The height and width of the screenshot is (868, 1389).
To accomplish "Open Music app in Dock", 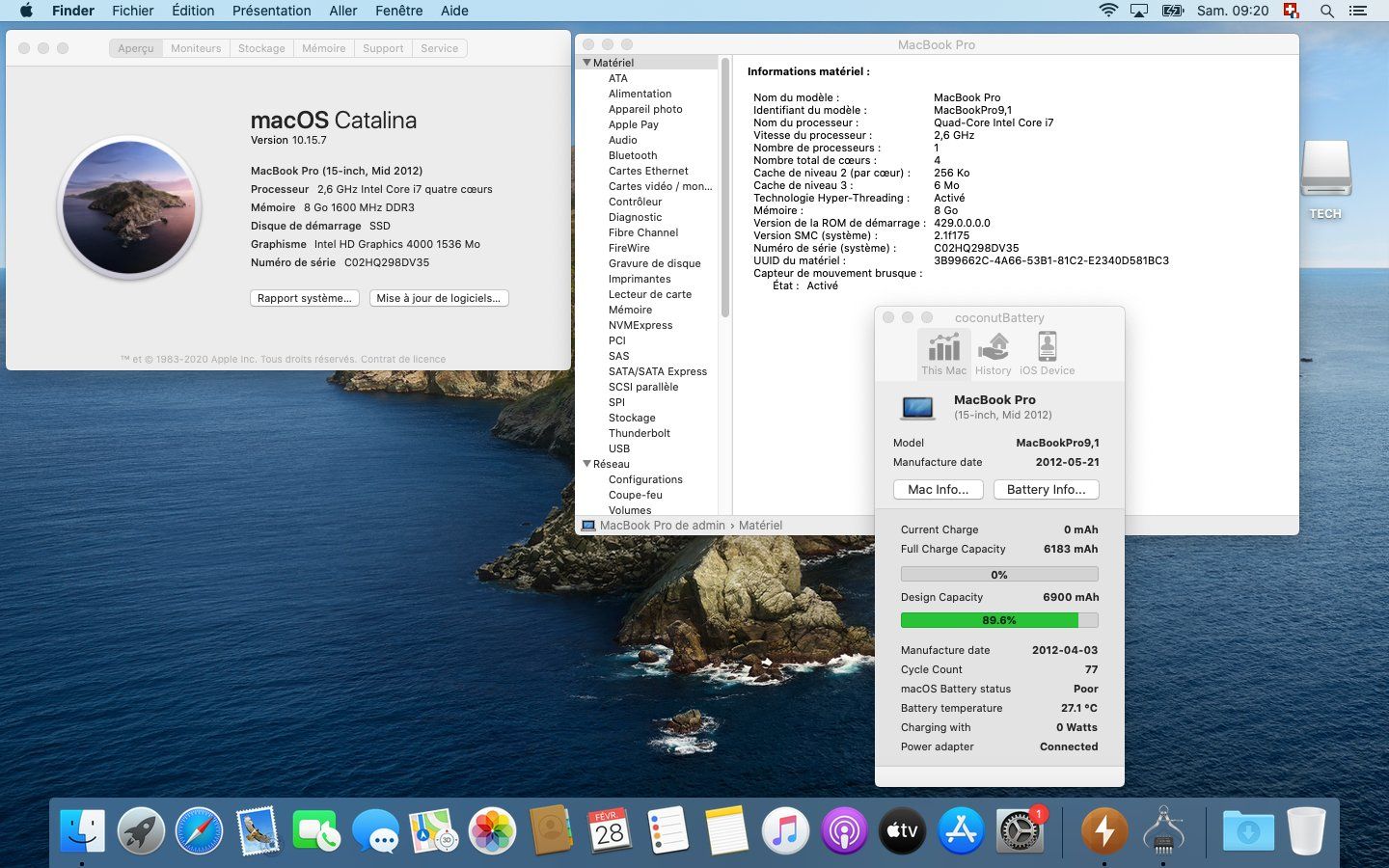I will tap(785, 830).
